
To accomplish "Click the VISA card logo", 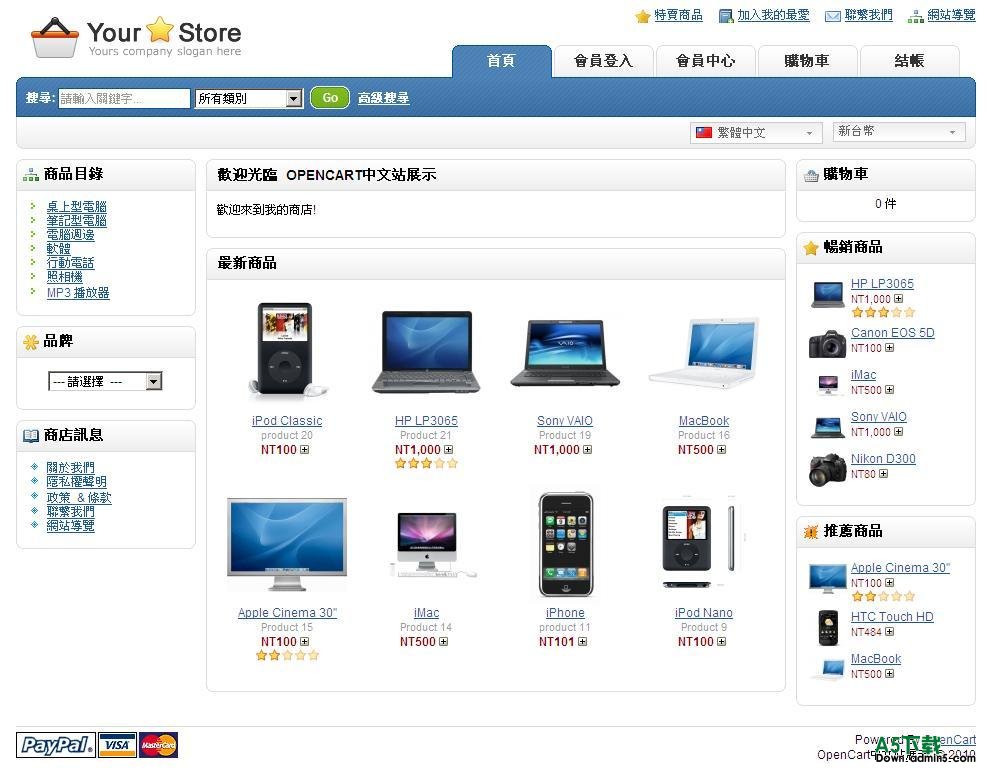I will (x=117, y=745).
